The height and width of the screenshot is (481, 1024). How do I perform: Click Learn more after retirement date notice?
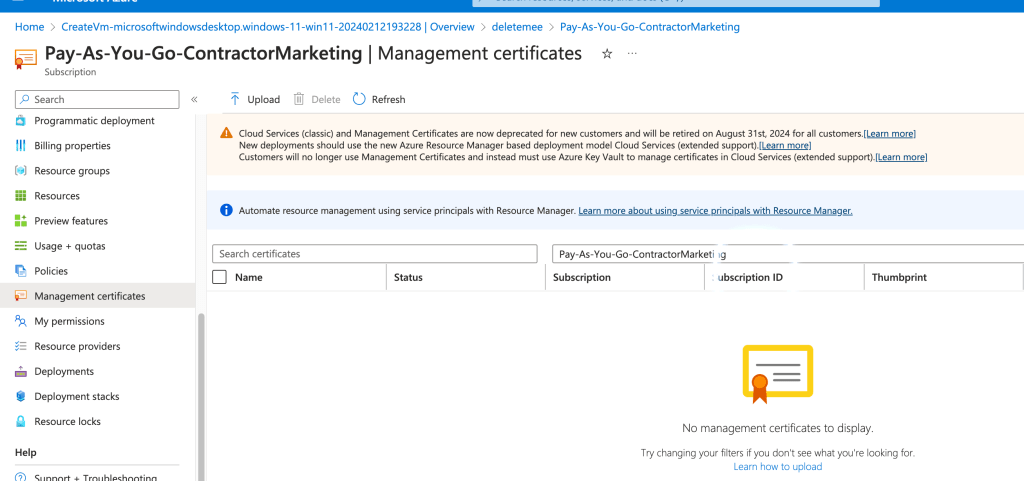click(889, 133)
